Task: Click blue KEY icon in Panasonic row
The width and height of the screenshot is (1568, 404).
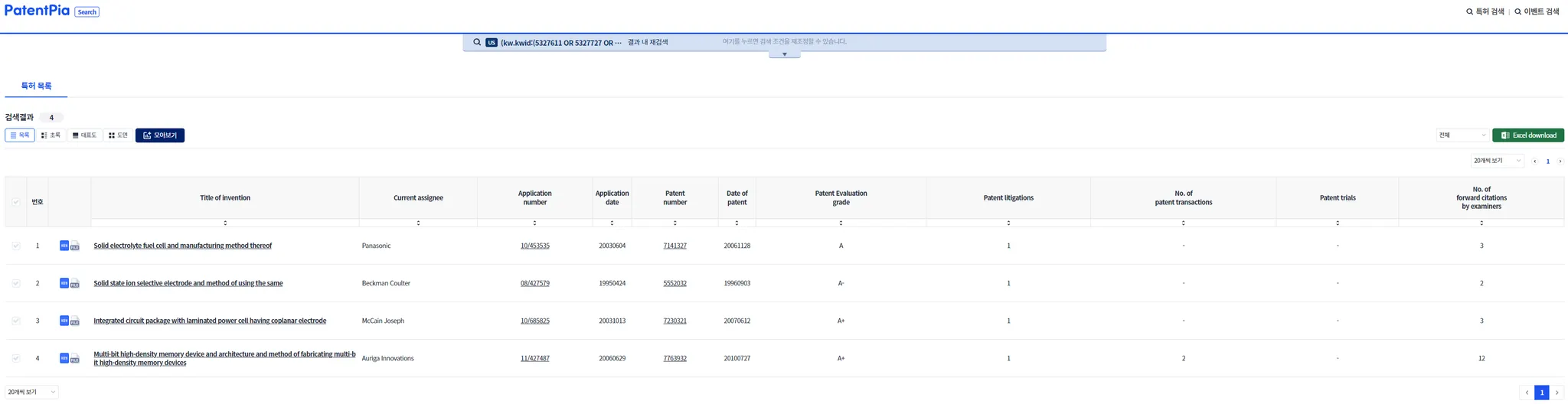Action: tap(64, 246)
